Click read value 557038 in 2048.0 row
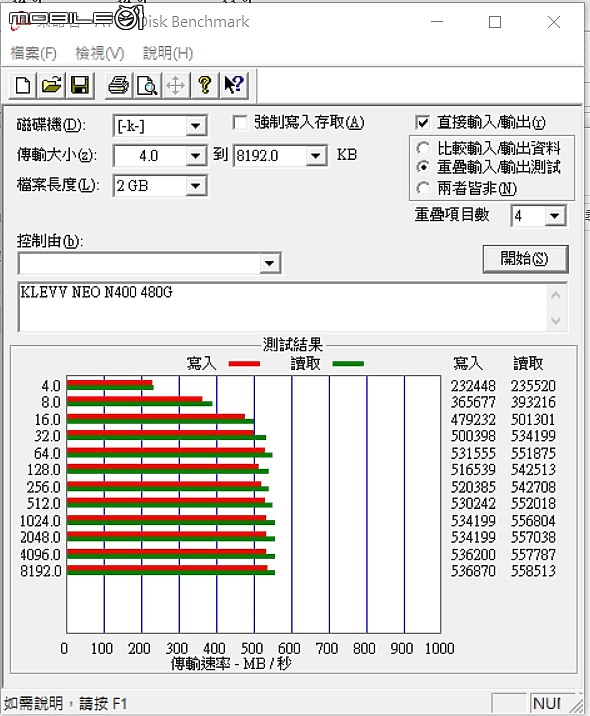590x716 pixels. tap(533, 537)
